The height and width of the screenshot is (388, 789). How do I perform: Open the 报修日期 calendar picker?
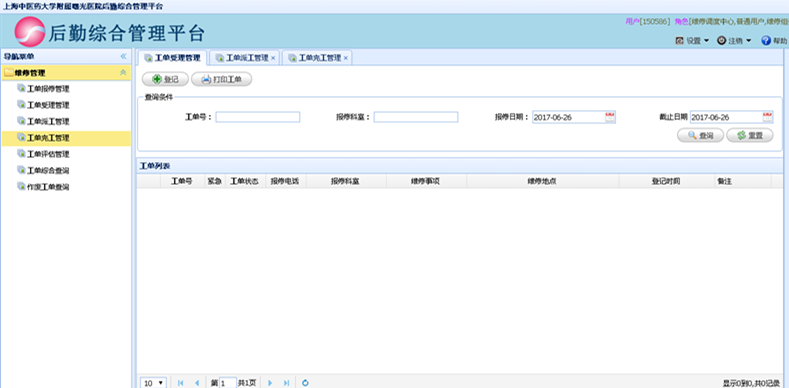pyautogui.click(x=610, y=117)
